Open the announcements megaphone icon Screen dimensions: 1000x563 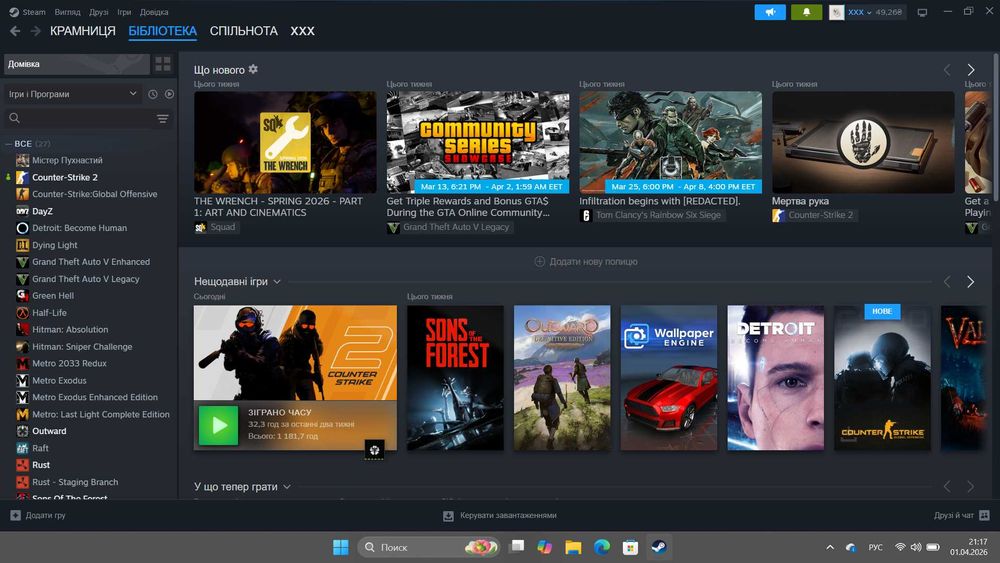(x=769, y=12)
